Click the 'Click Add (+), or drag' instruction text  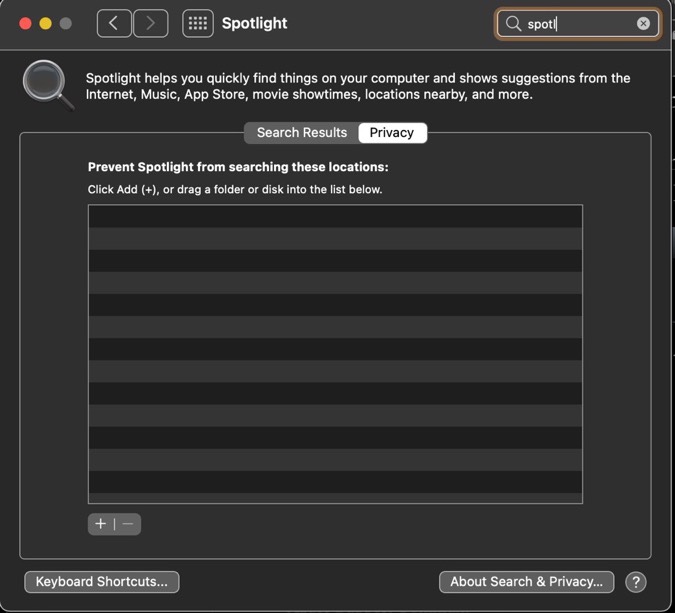coord(235,189)
